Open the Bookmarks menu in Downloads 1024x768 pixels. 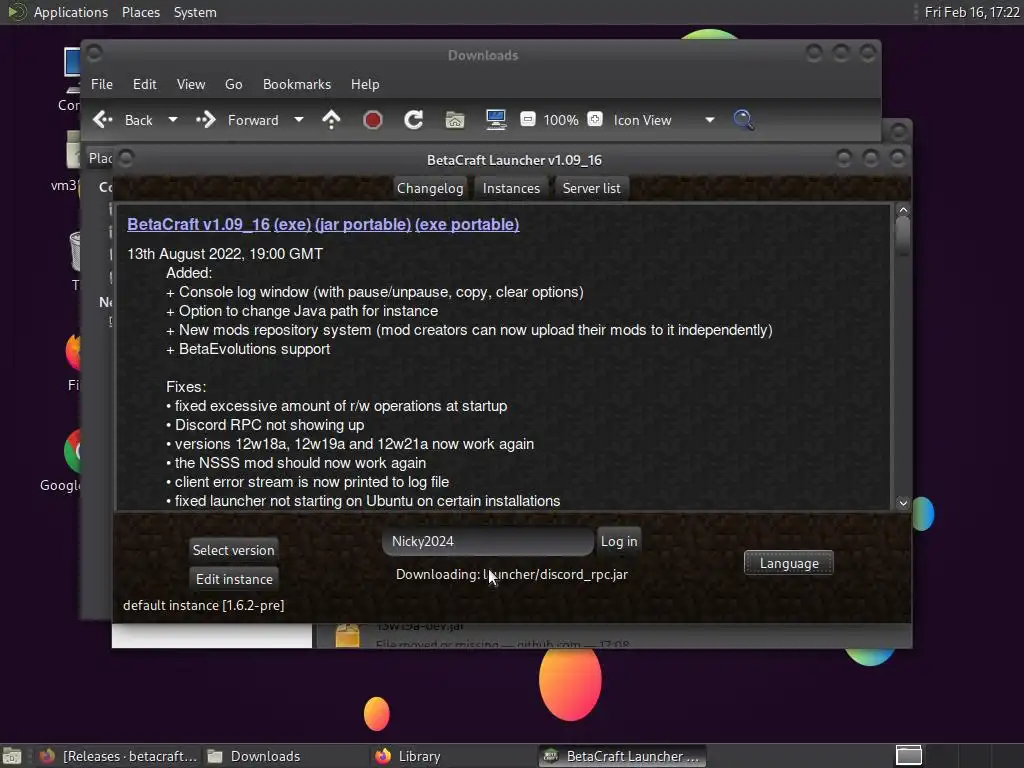point(296,84)
